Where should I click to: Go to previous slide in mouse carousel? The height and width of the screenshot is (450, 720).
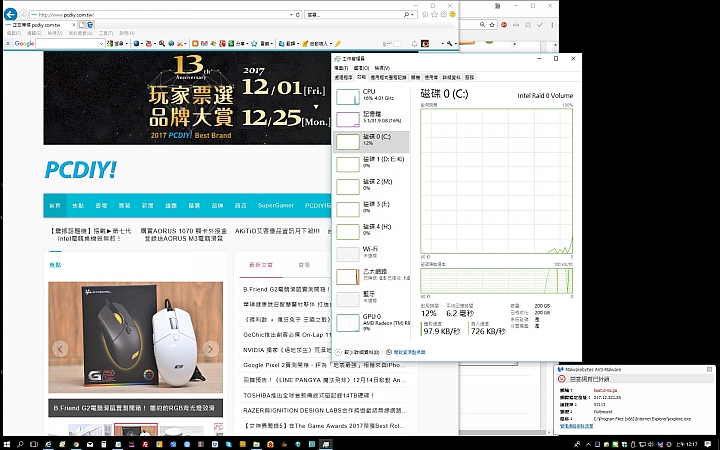click(60, 349)
